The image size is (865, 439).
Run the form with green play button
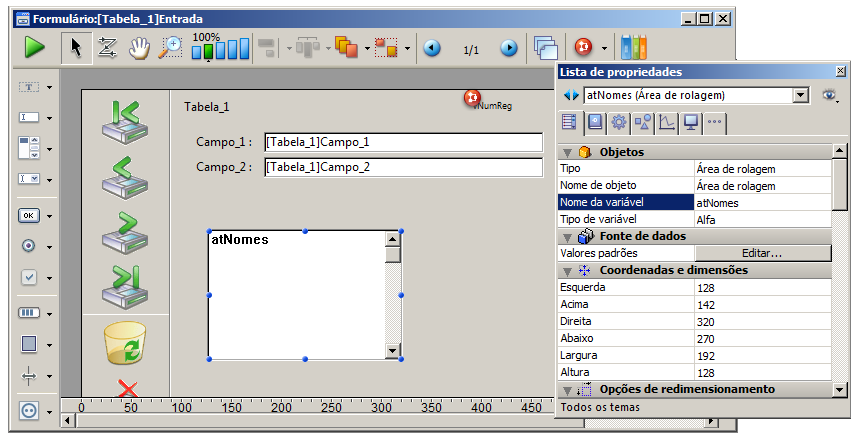35,47
